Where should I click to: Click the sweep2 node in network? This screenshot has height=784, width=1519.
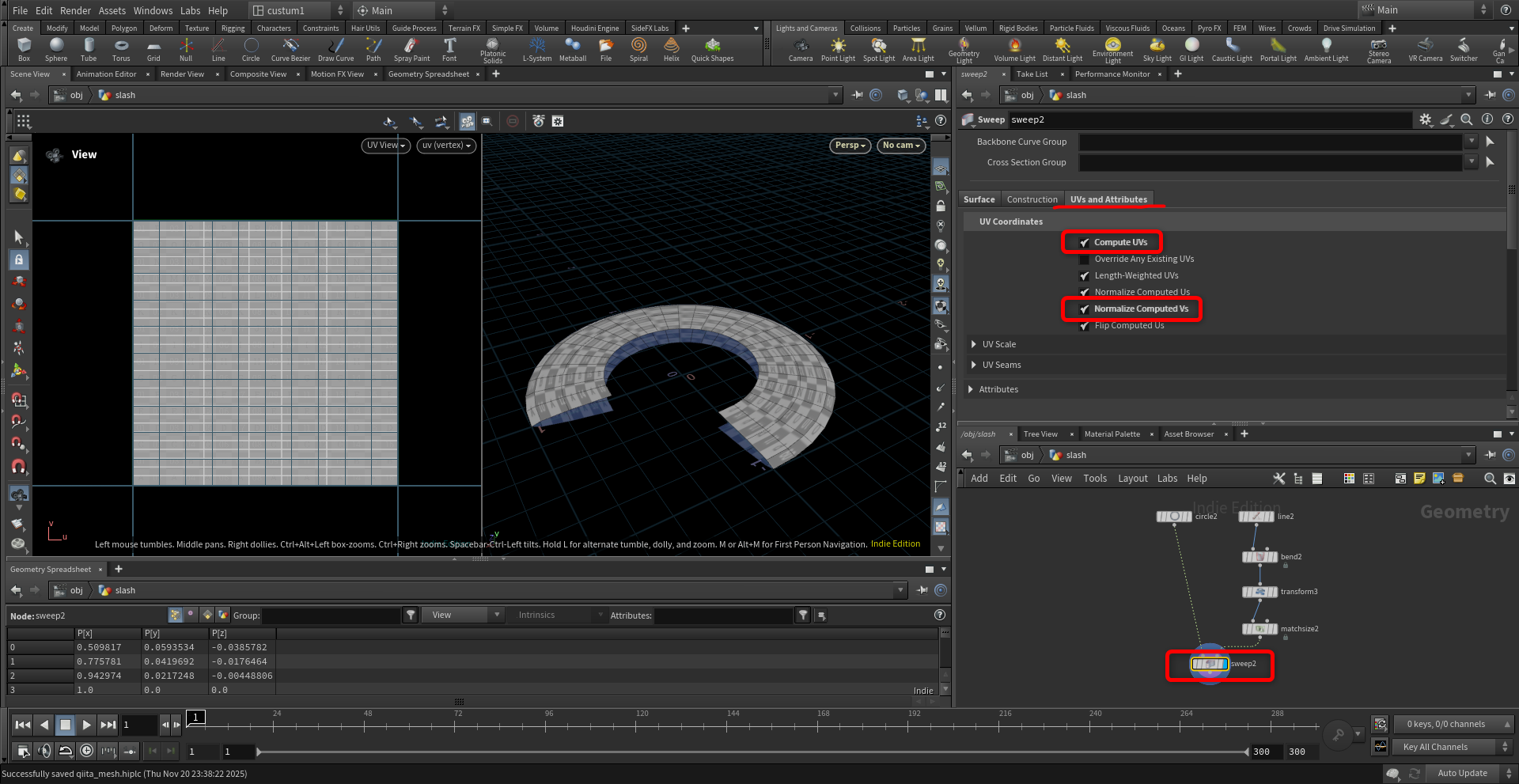[x=1209, y=664]
